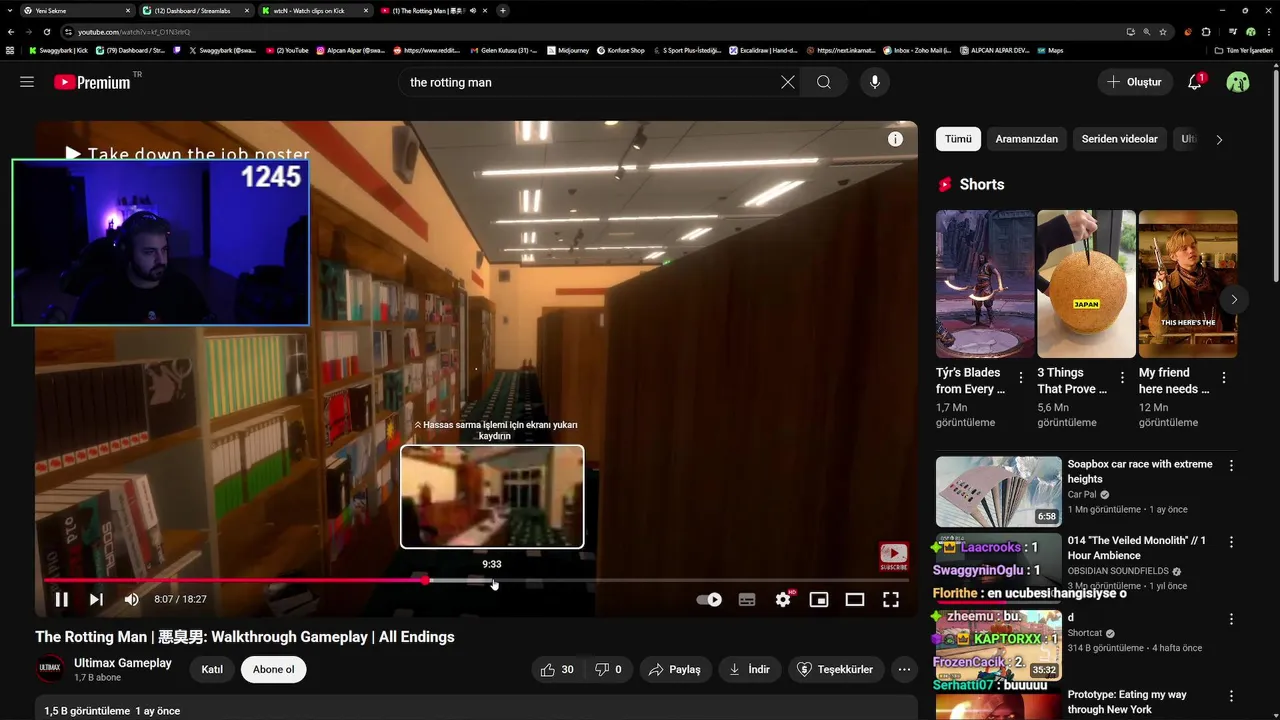The width and height of the screenshot is (1280, 720).
Task: Open the YouTube hamburger guide menu
Action: point(27,82)
